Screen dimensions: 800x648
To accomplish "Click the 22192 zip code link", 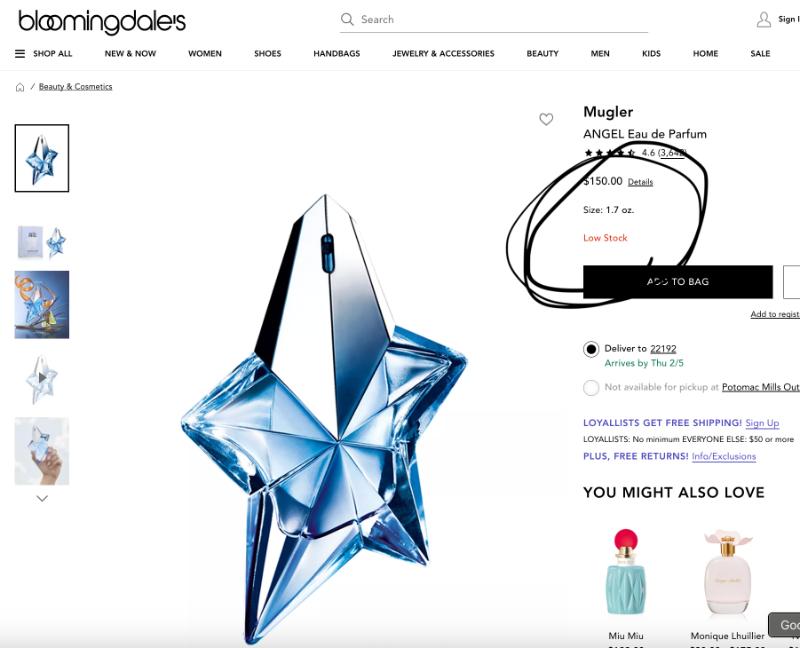I will (663, 349).
